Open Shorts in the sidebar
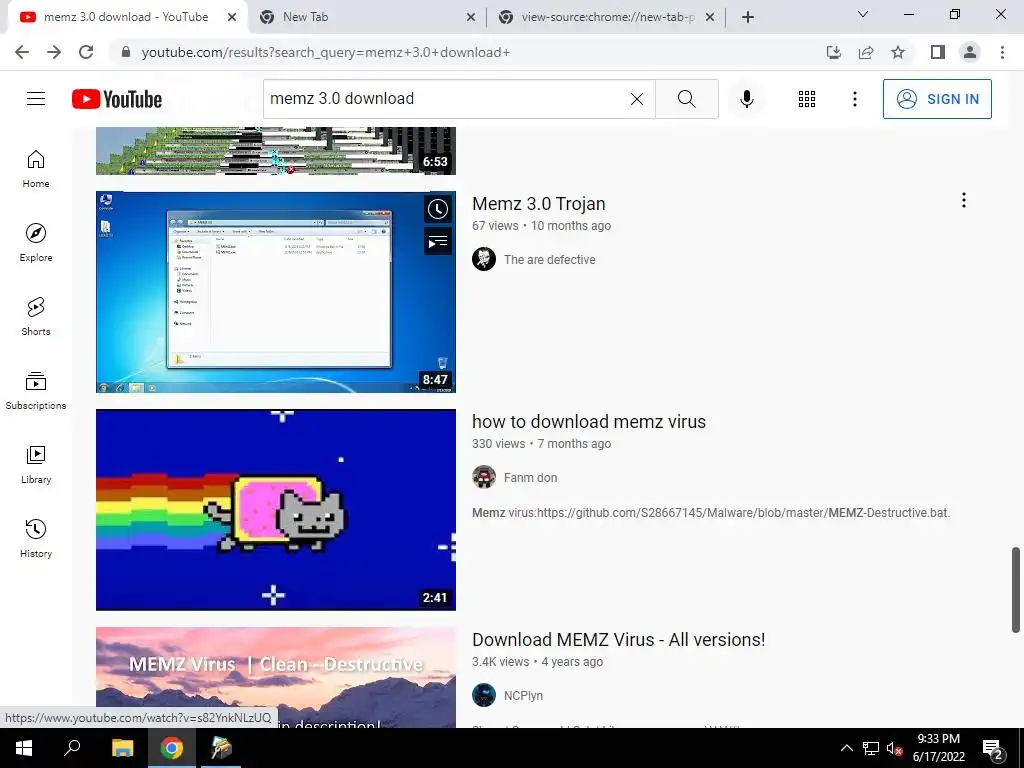Viewport: 1024px width, 768px height. click(36, 316)
